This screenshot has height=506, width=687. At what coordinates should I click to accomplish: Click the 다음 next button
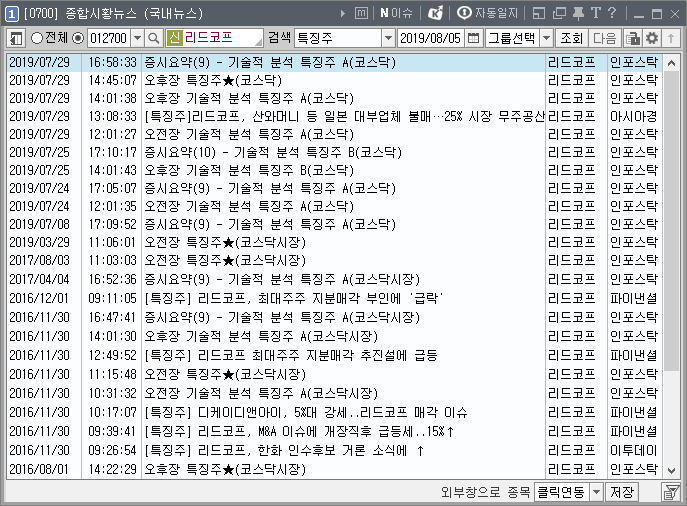pyautogui.click(x=605, y=39)
